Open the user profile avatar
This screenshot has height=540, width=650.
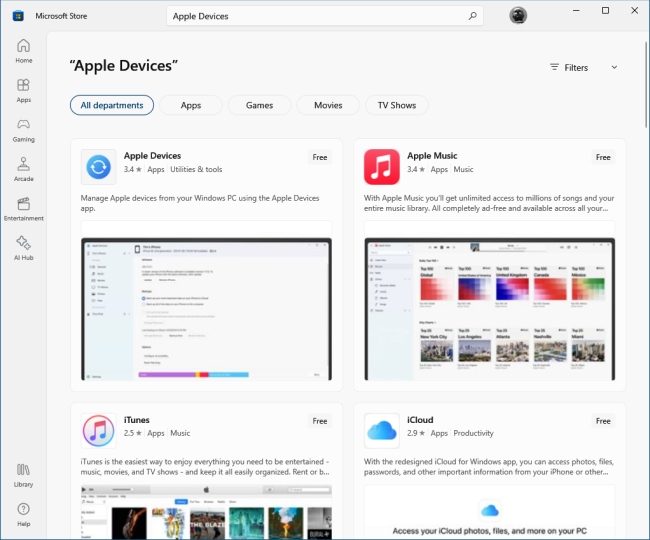tap(518, 15)
